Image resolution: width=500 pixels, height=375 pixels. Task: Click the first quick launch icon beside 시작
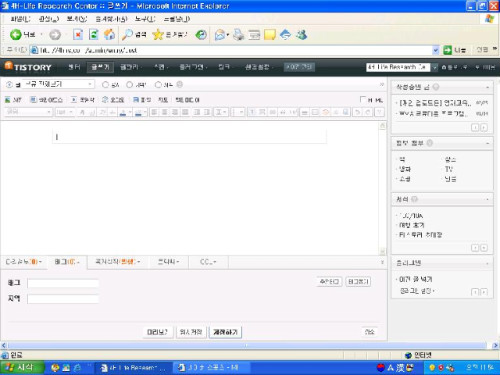pos(55,368)
